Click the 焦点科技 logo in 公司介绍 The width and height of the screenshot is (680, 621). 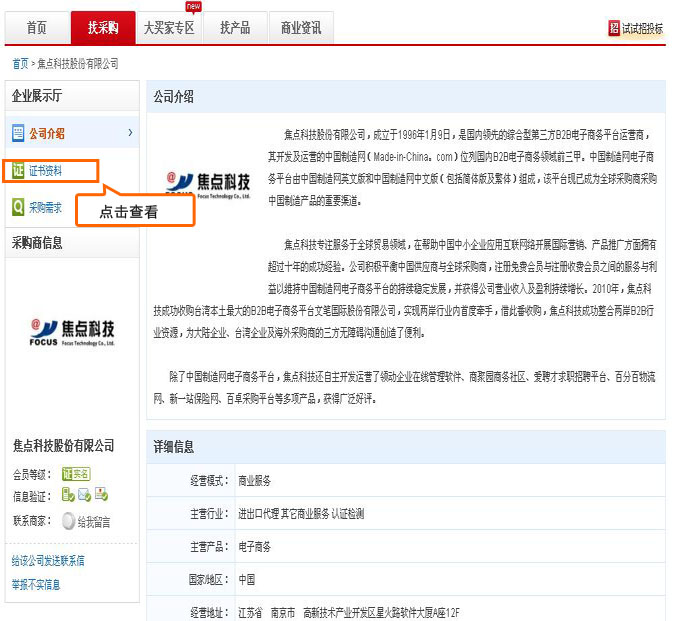[x=208, y=185]
